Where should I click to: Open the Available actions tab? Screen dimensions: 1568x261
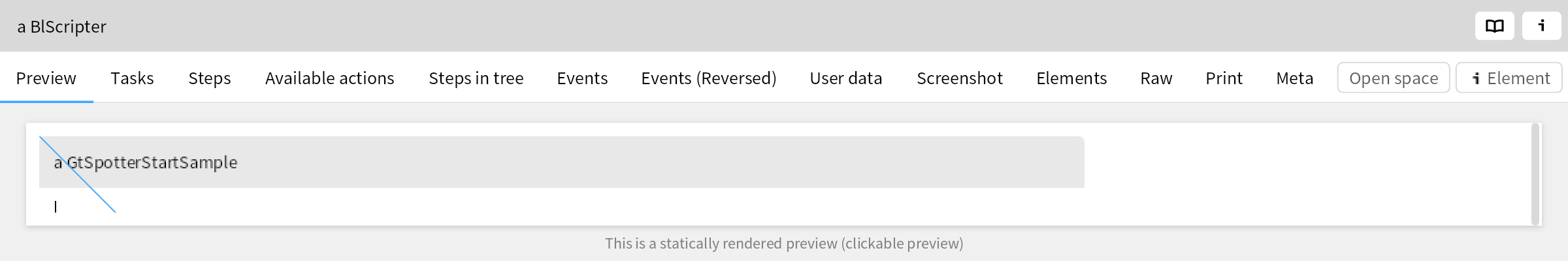point(330,78)
